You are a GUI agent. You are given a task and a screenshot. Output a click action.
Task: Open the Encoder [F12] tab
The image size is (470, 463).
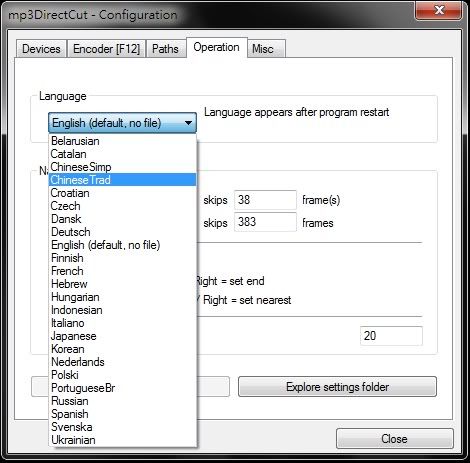click(106, 49)
